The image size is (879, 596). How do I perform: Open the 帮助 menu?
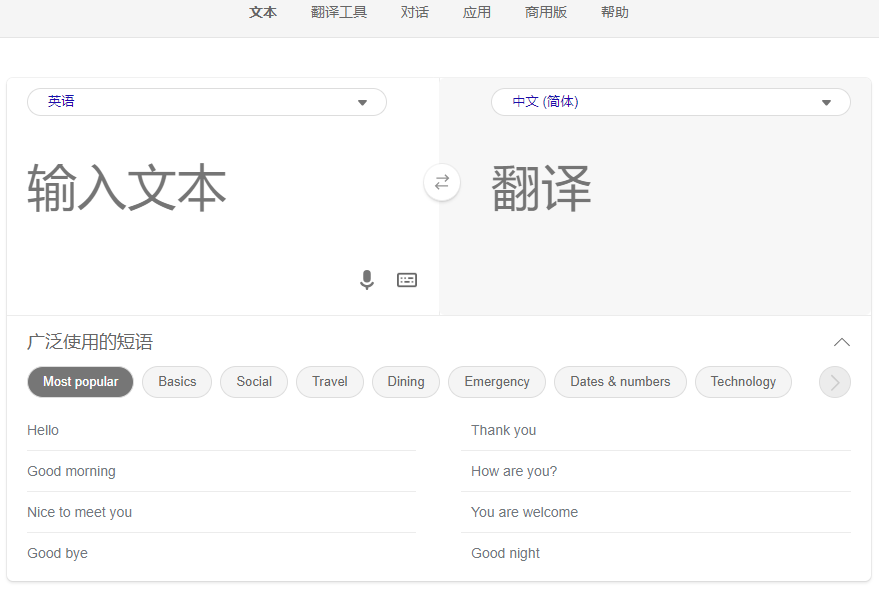tap(615, 13)
